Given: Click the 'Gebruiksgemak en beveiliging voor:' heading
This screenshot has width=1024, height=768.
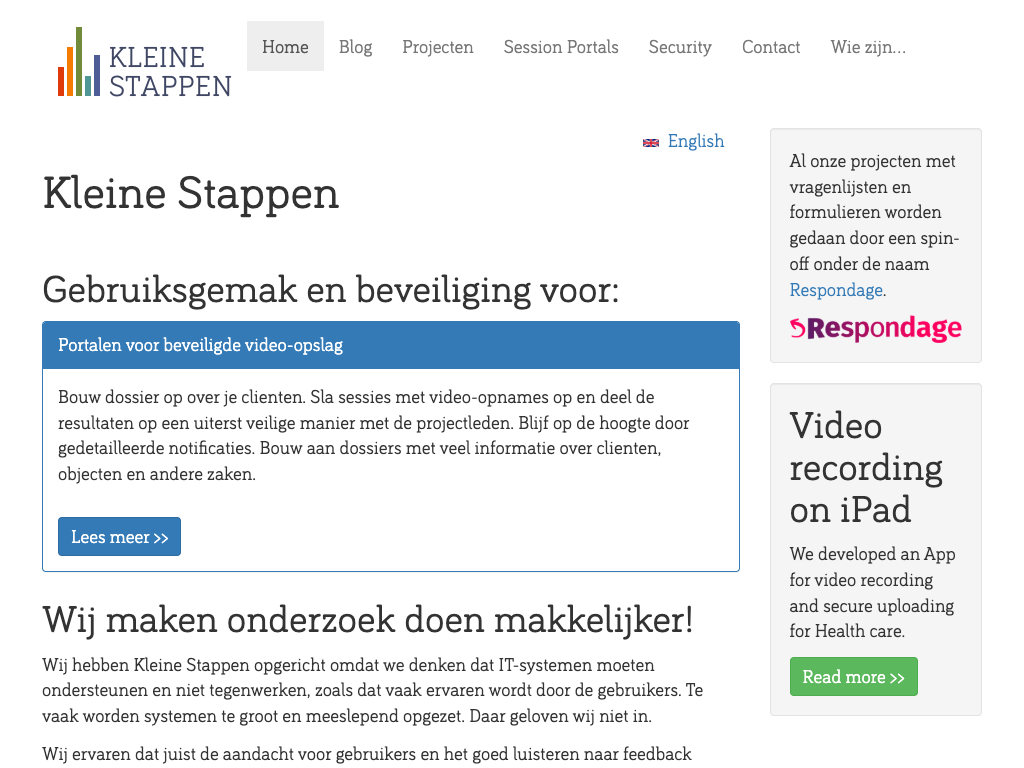Looking at the screenshot, I should point(331,290).
